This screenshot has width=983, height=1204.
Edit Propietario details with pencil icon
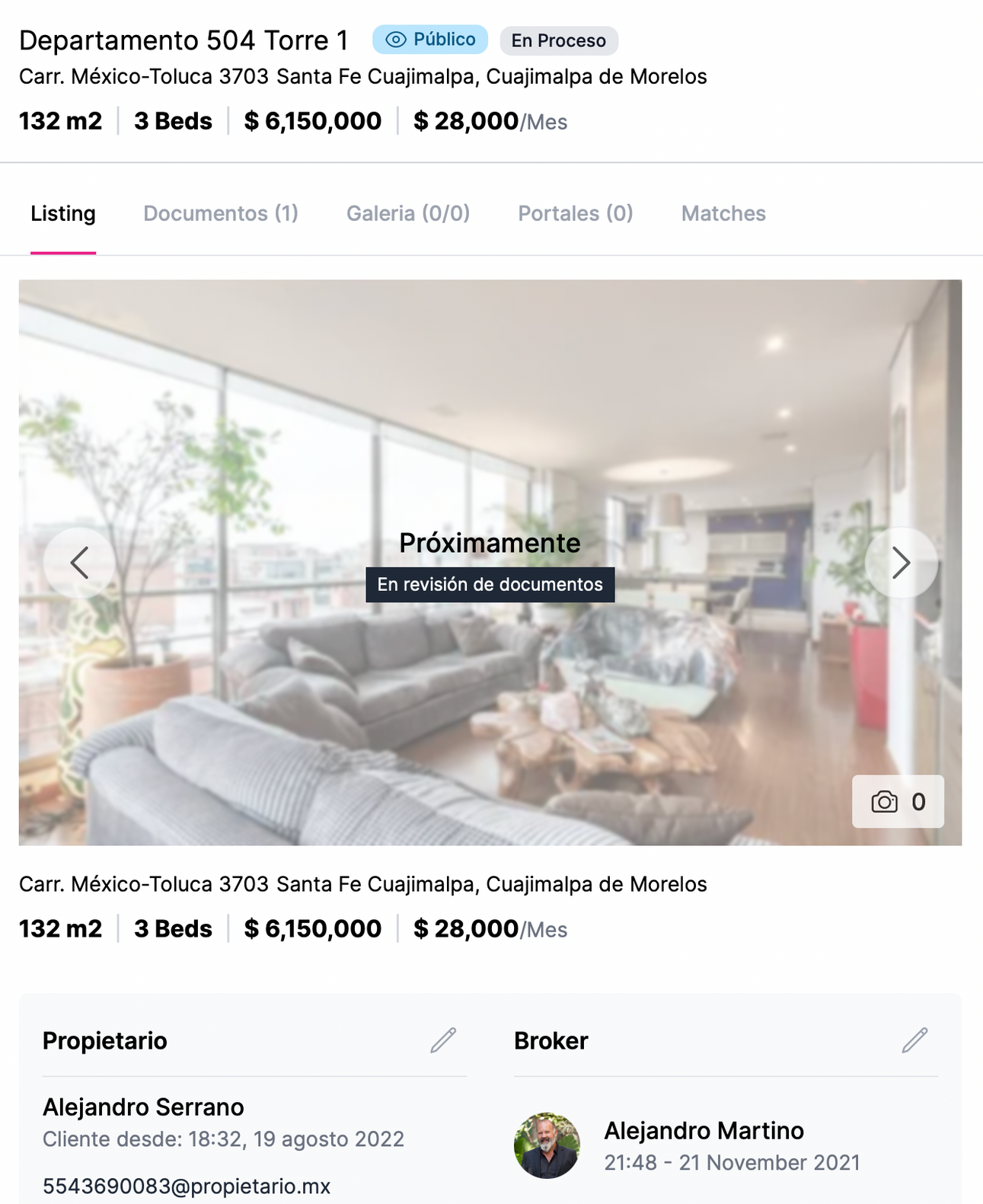pos(443,1040)
